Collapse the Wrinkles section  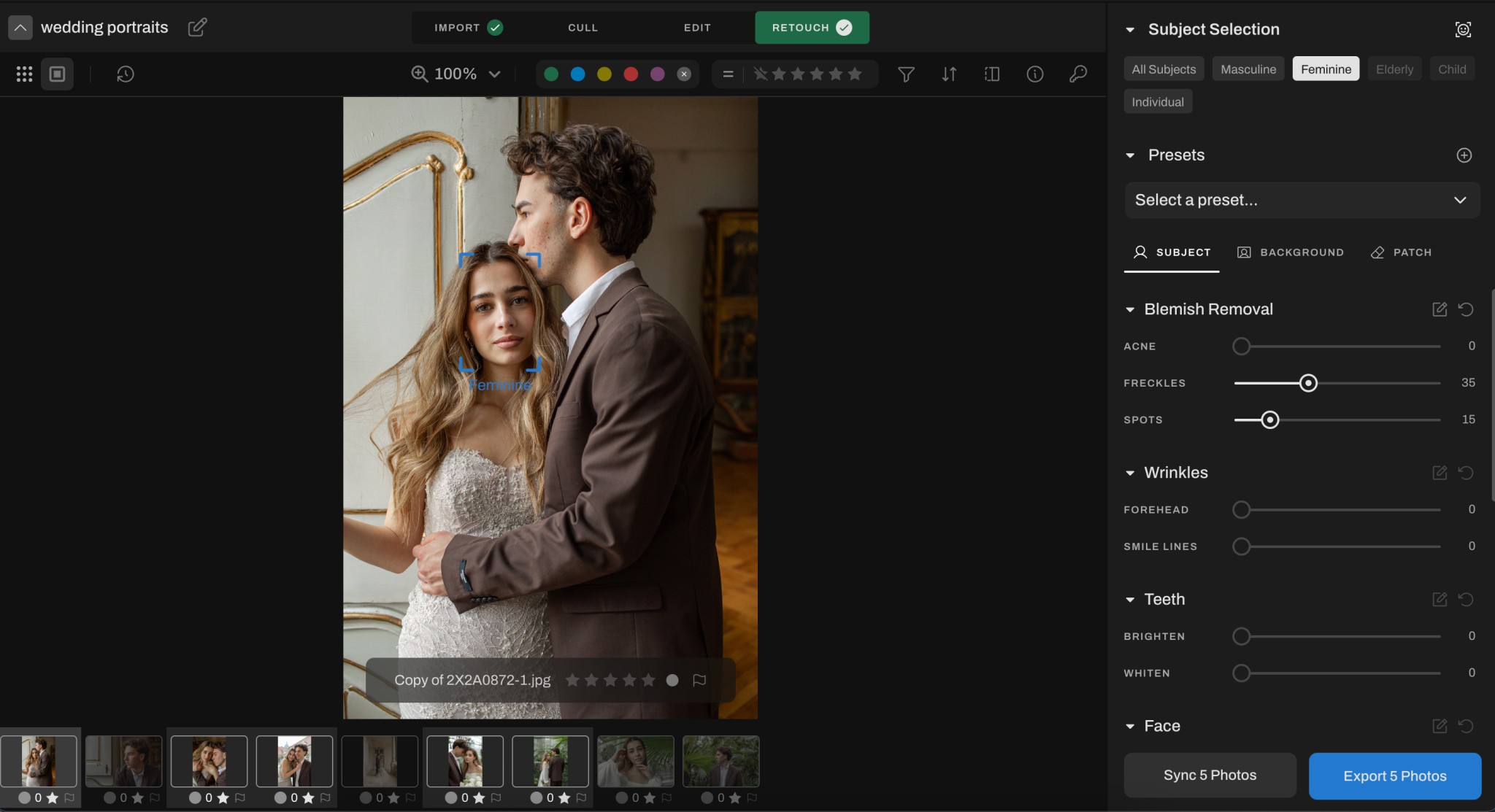1130,473
